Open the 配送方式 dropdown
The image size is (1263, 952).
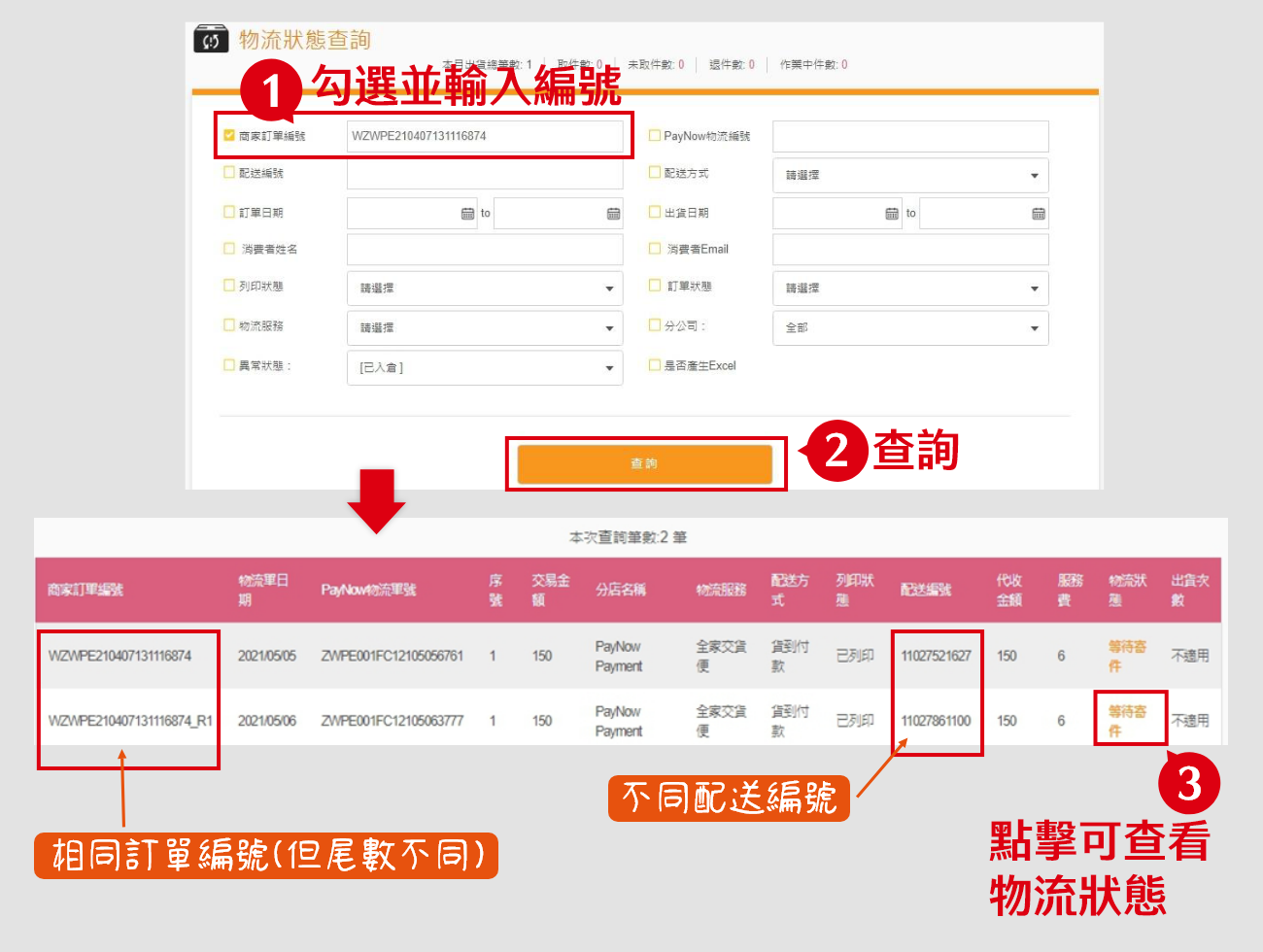point(910,175)
